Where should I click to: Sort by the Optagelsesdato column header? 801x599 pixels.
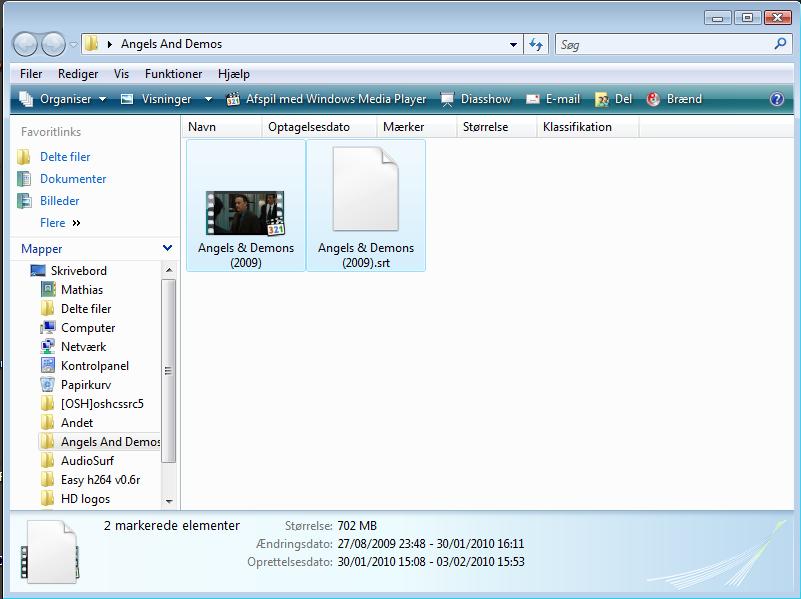coord(319,127)
